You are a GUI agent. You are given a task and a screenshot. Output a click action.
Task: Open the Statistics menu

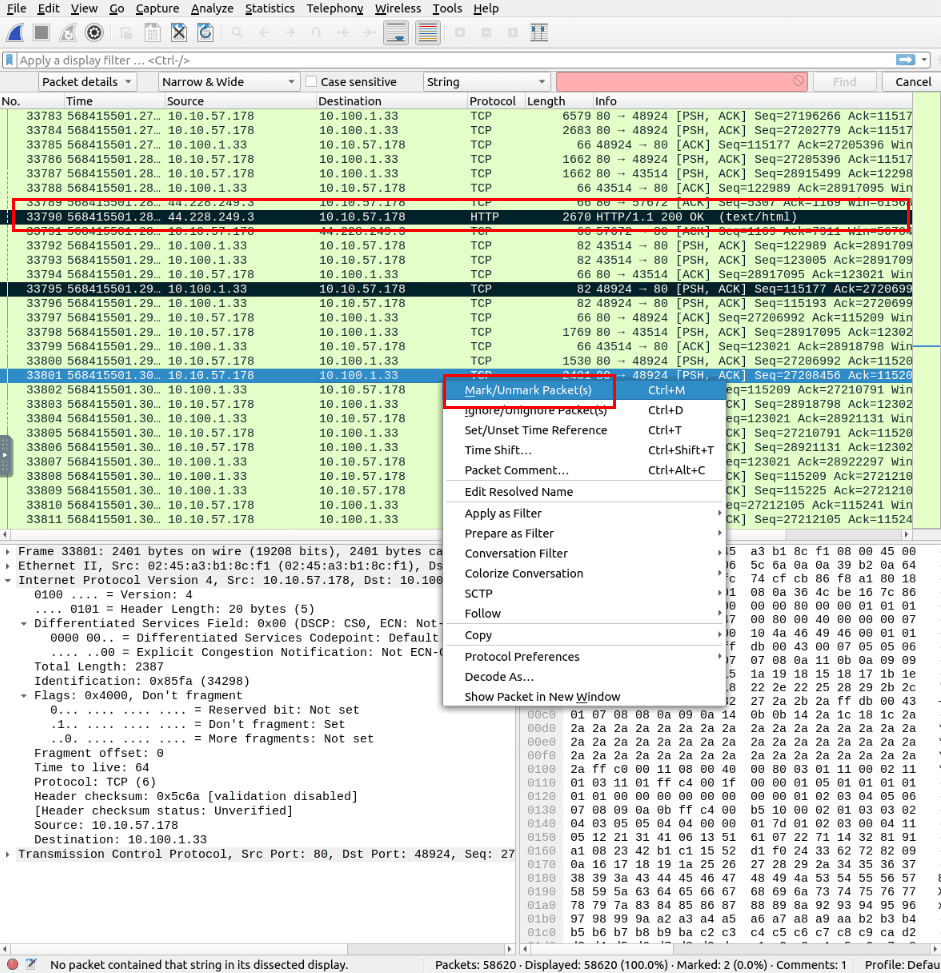270,9
